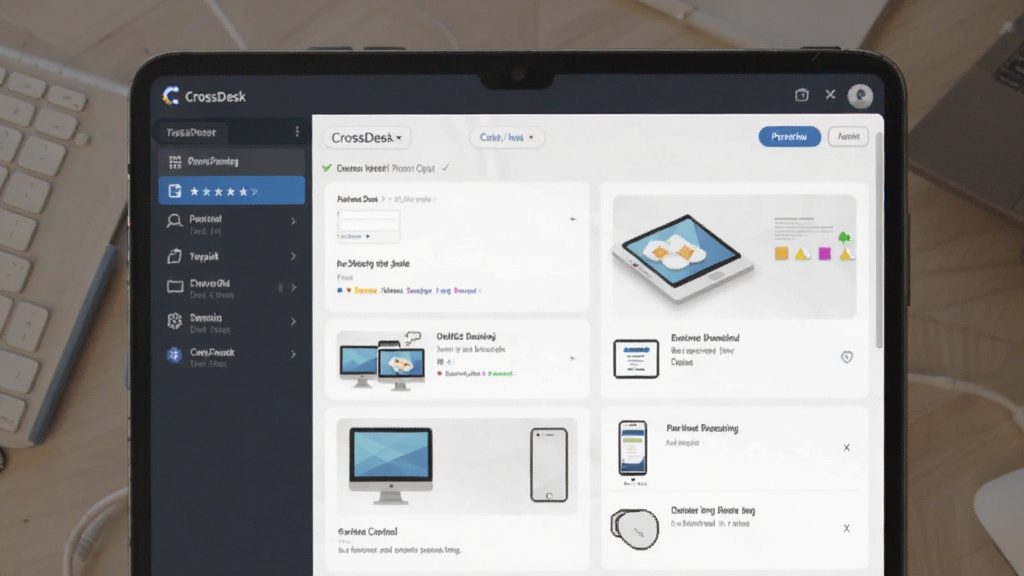This screenshot has width=1024, height=576.
Task: Select the grid icon sidebar menu item
Action: (231, 161)
